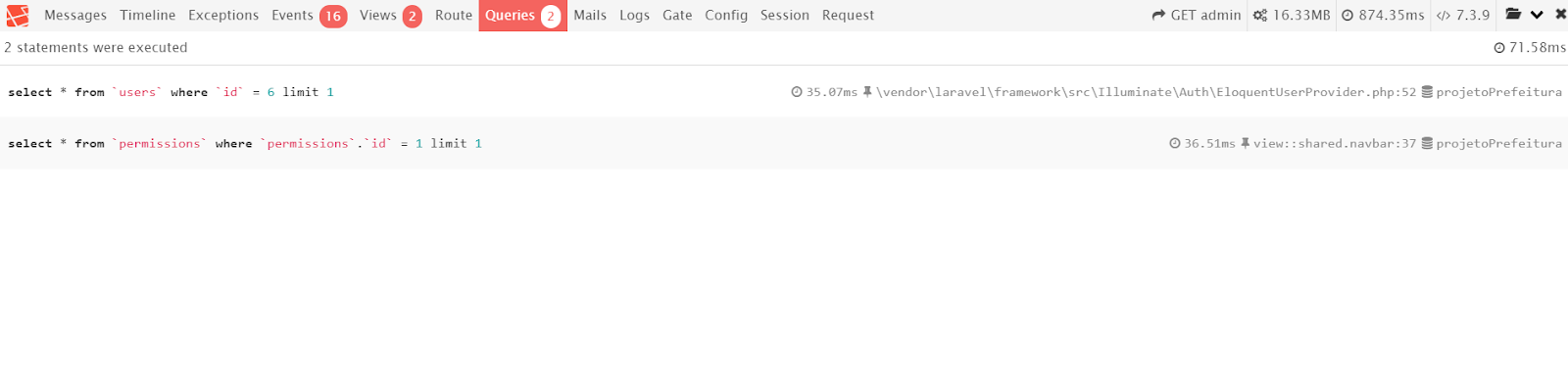Image resolution: width=1568 pixels, height=382 pixels.
Task: Switch to the Timeline tab
Action: pos(148,15)
